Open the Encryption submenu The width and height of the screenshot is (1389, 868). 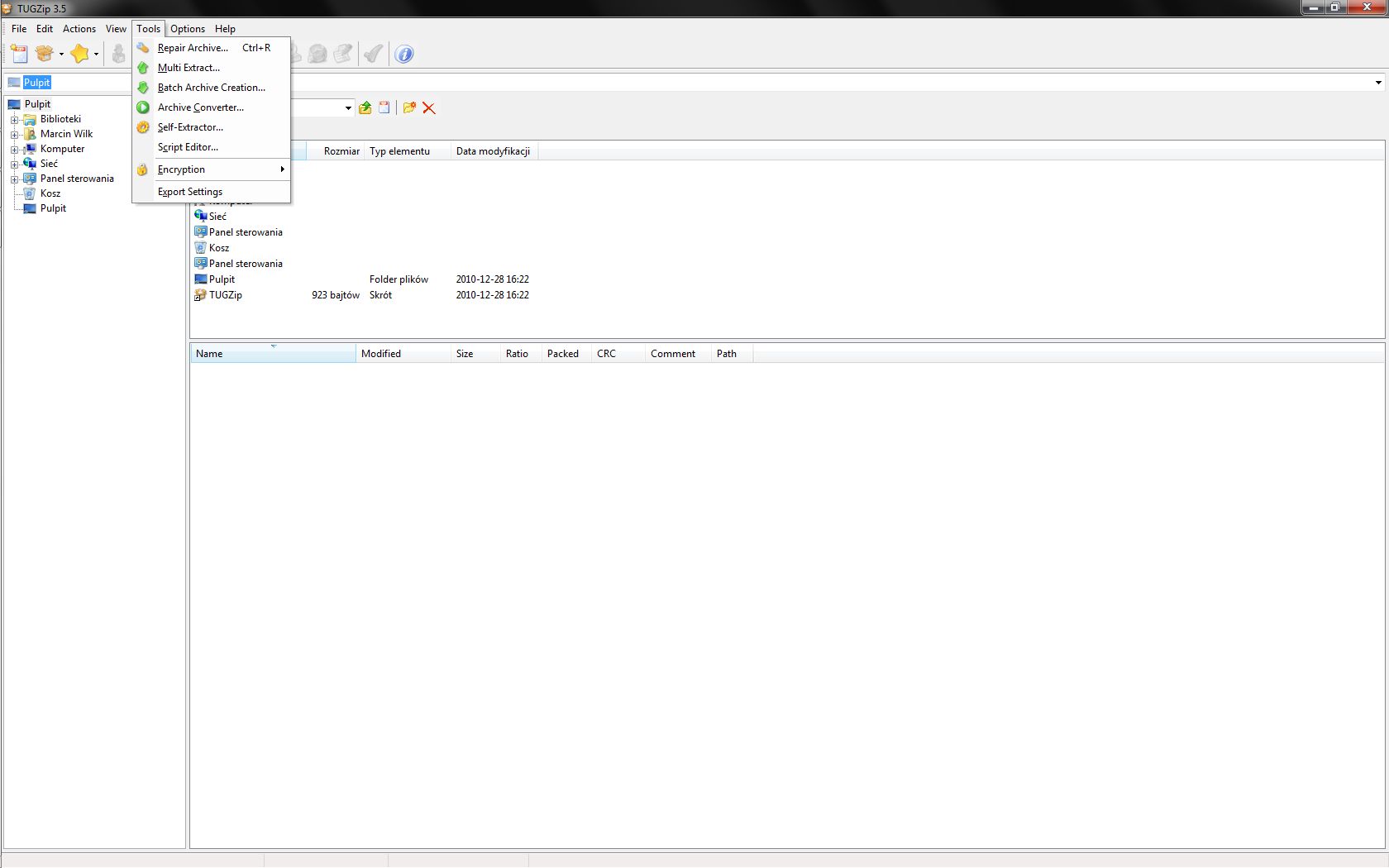coord(212,169)
